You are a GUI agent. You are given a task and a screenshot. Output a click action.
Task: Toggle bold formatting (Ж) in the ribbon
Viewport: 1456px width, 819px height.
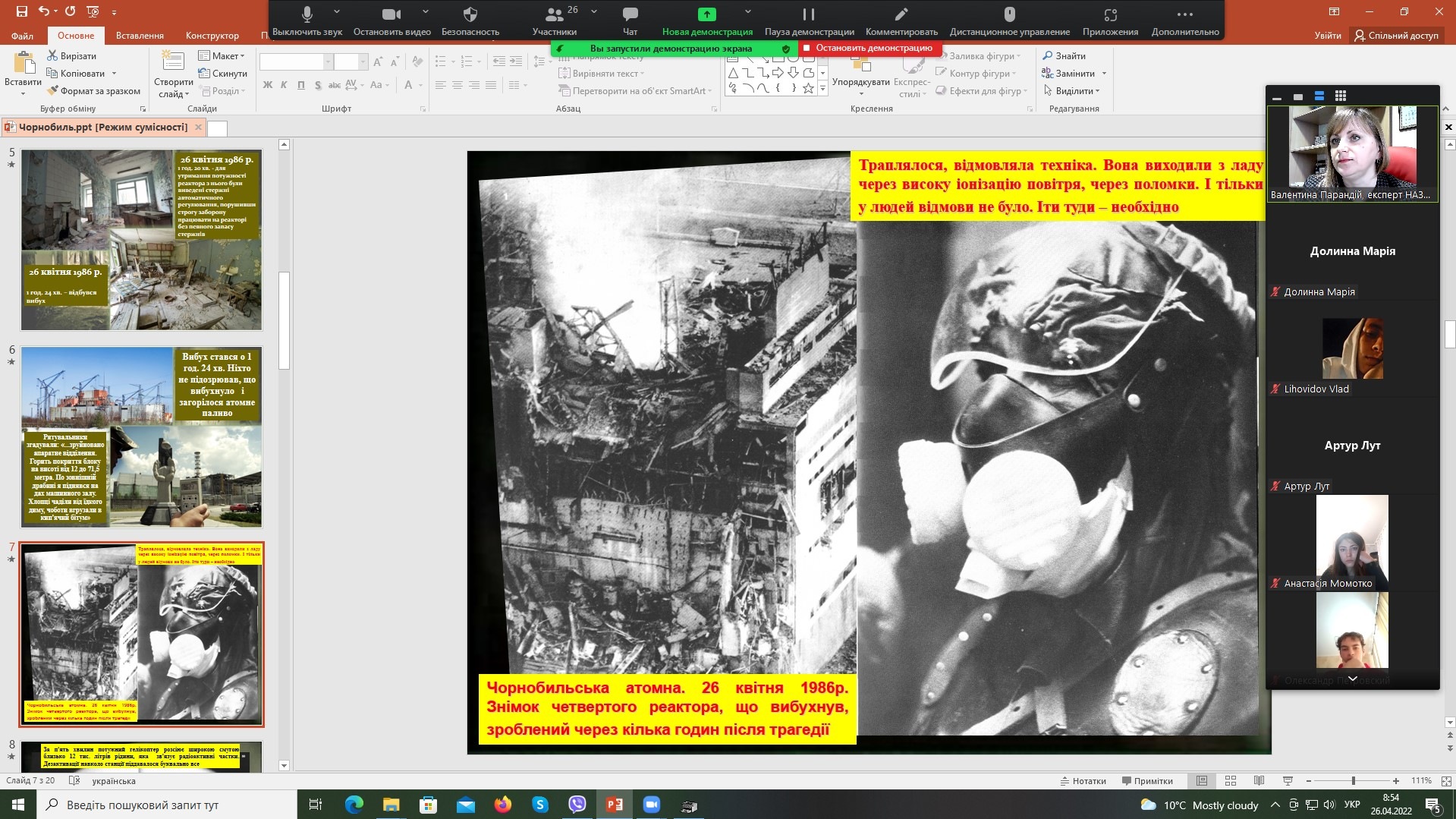[x=267, y=85]
